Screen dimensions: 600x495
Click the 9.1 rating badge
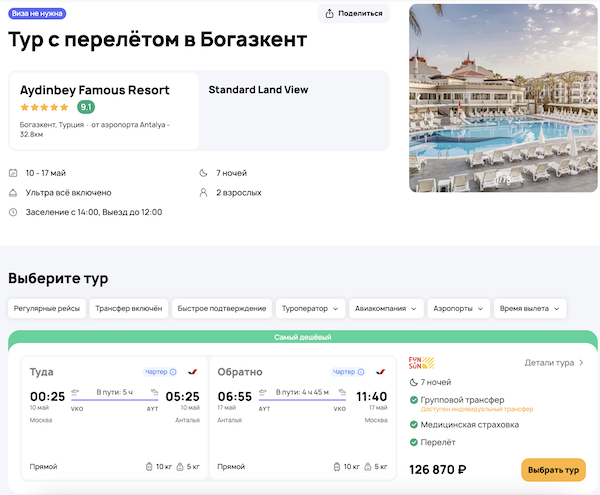pyautogui.click(x=86, y=107)
